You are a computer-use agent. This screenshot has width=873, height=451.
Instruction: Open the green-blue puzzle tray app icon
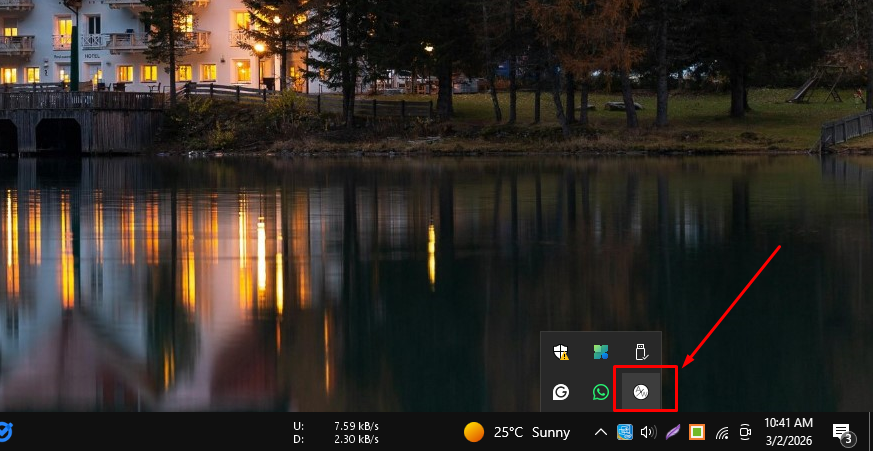click(601, 352)
